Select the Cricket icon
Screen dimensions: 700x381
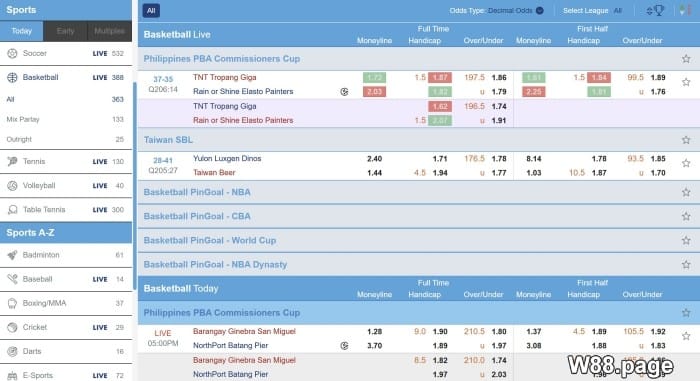(12, 327)
